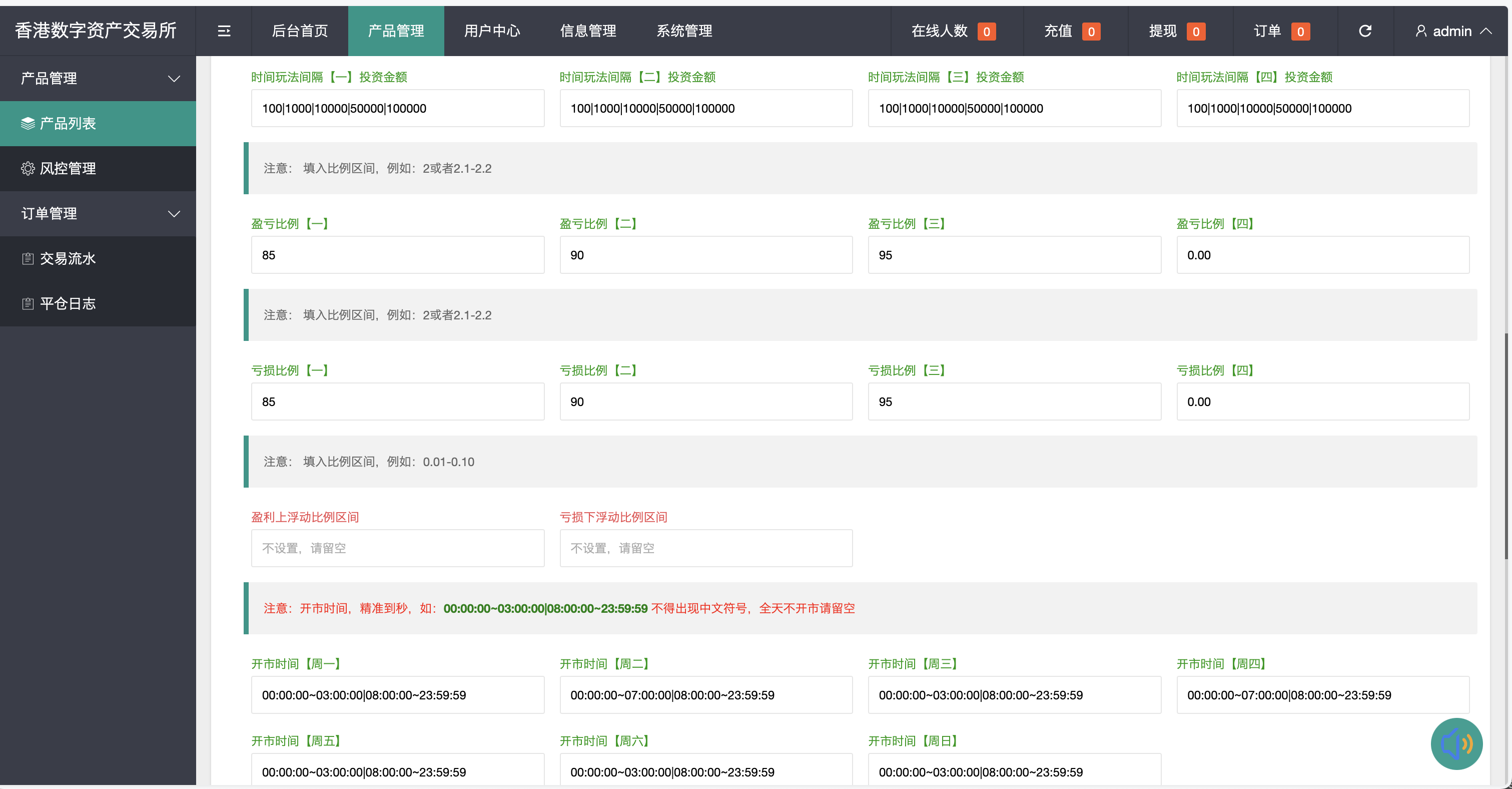Viewport: 1512px width, 789px height.
Task: Click the admin user profile icon
Action: tap(1421, 31)
